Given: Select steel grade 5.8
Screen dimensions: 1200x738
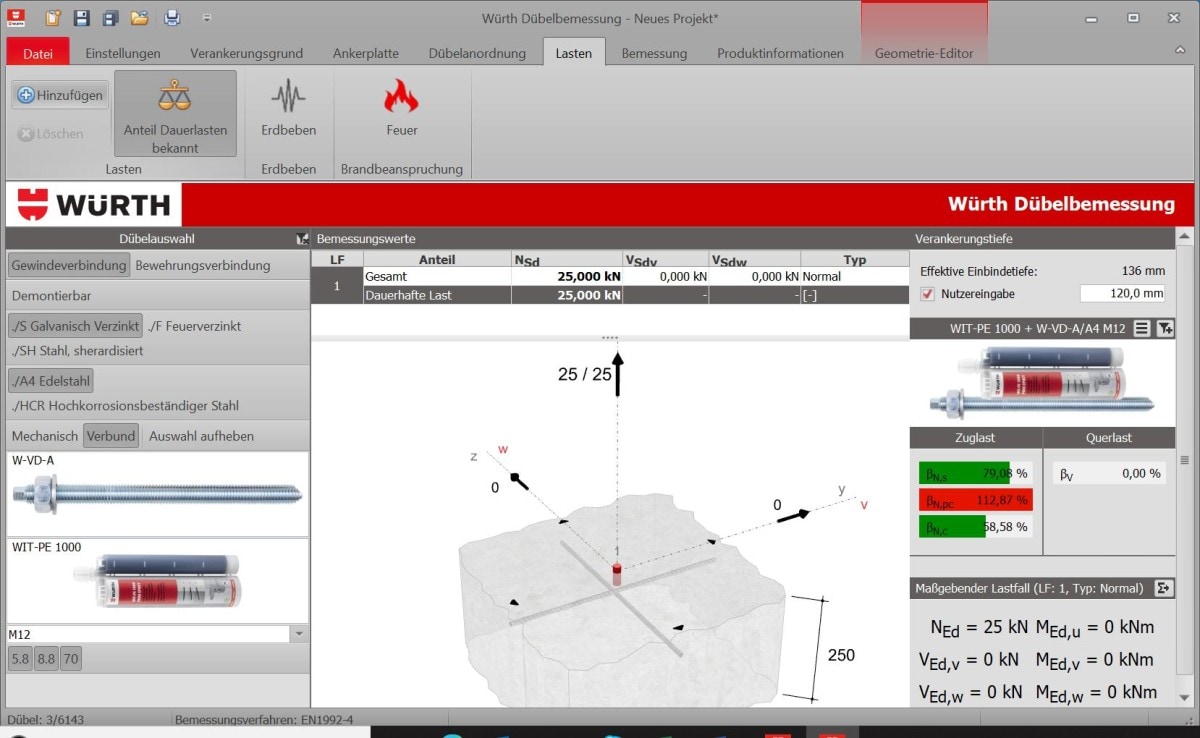Looking at the screenshot, I should [20, 658].
